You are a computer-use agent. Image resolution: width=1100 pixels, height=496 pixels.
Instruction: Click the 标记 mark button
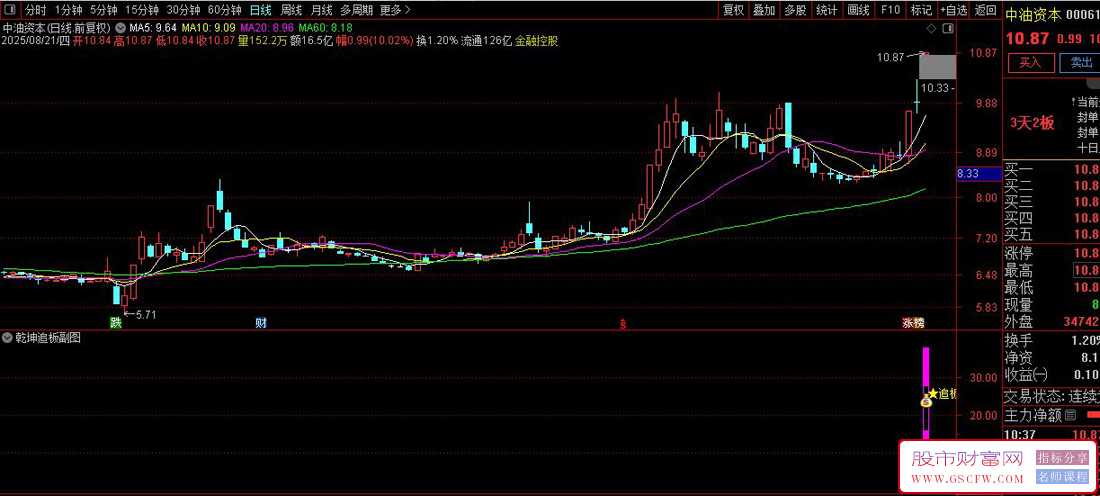pos(921,10)
